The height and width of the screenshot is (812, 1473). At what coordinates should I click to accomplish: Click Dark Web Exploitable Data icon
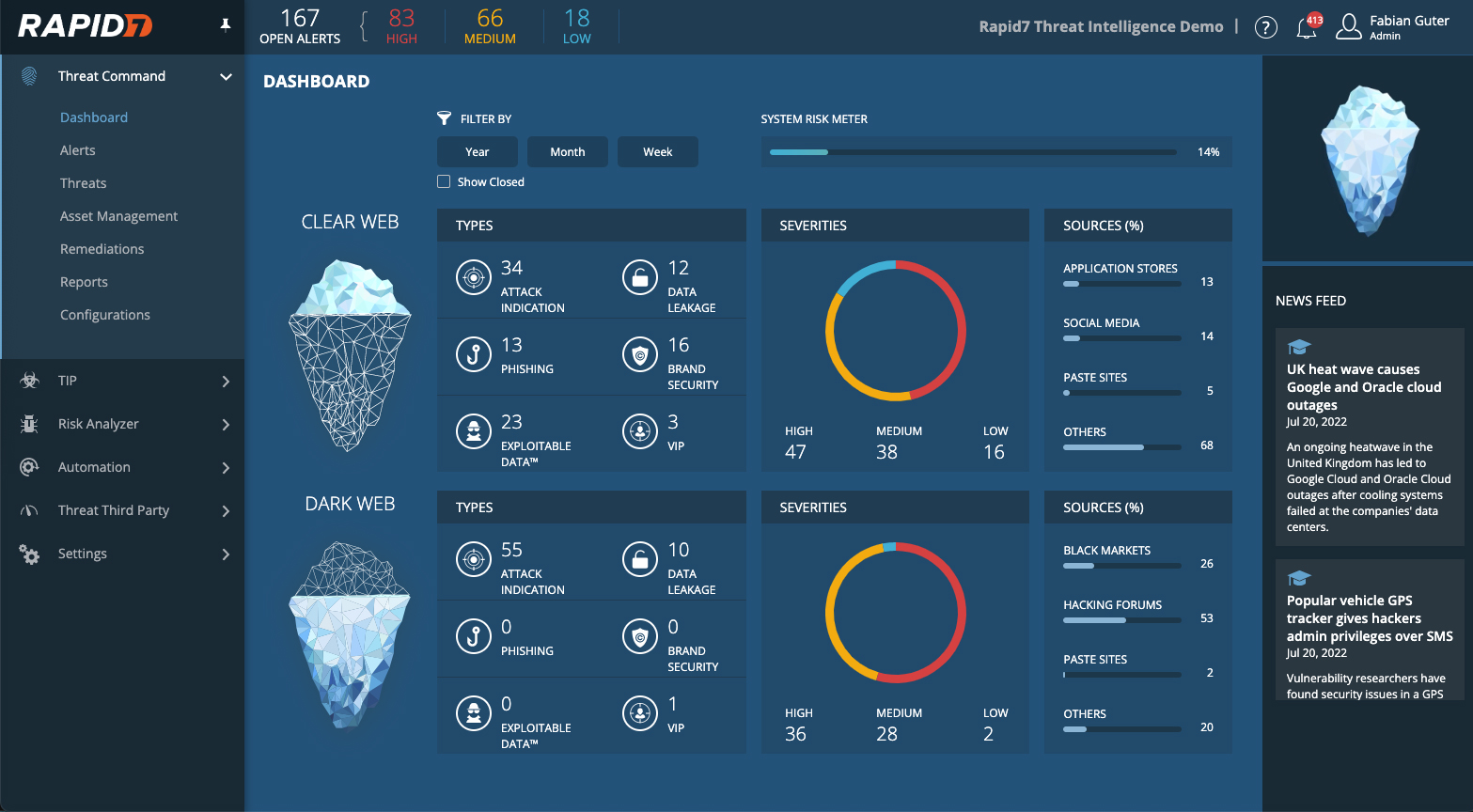point(474,713)
